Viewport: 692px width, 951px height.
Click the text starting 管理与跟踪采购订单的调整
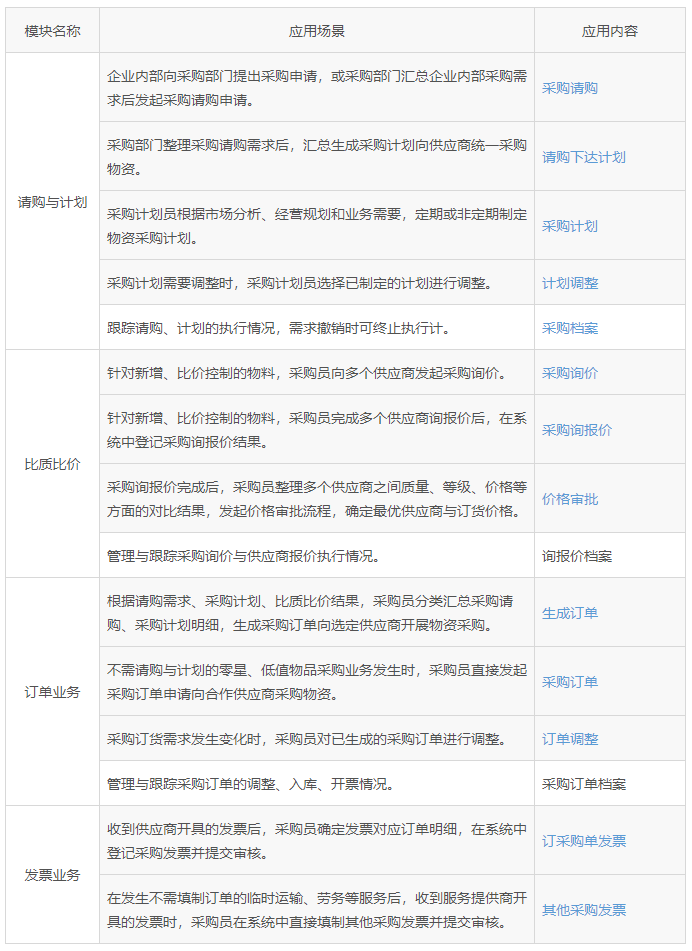pos(250,784)
